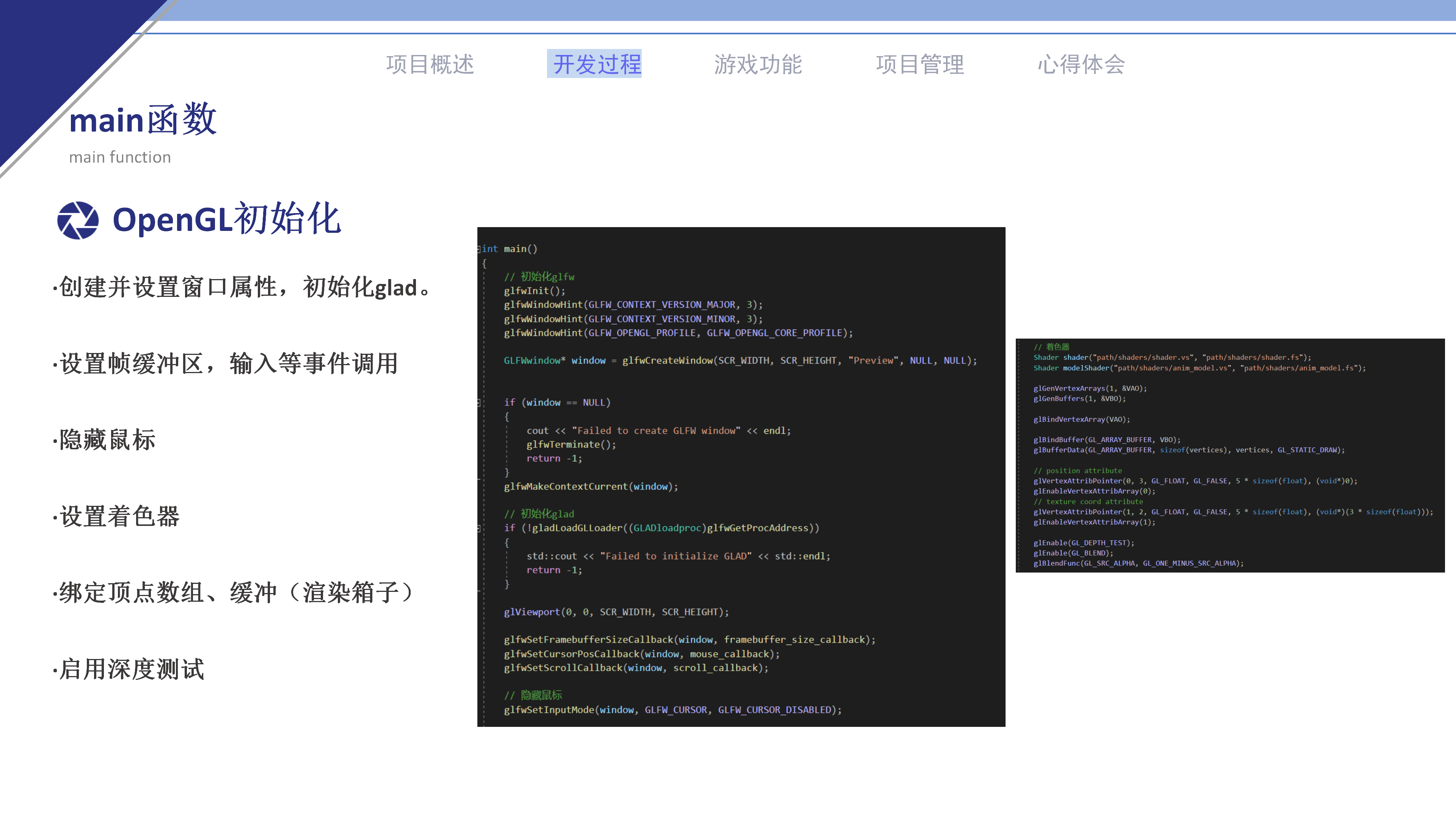Switch to the 项目概述 tab
Screen dimensions: 1456x819
click(x=430, y=64)
